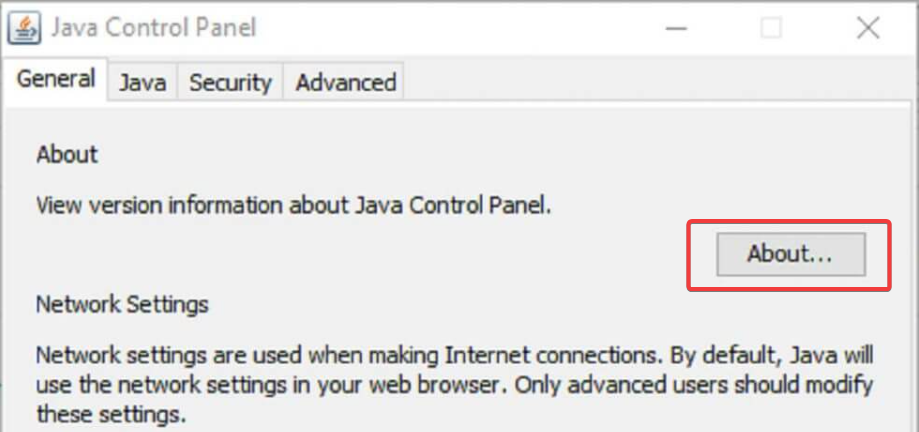Click the Java Control Panel title text
Image resolution: width=919 pixels, height=432 pixels.
[154, 28]
